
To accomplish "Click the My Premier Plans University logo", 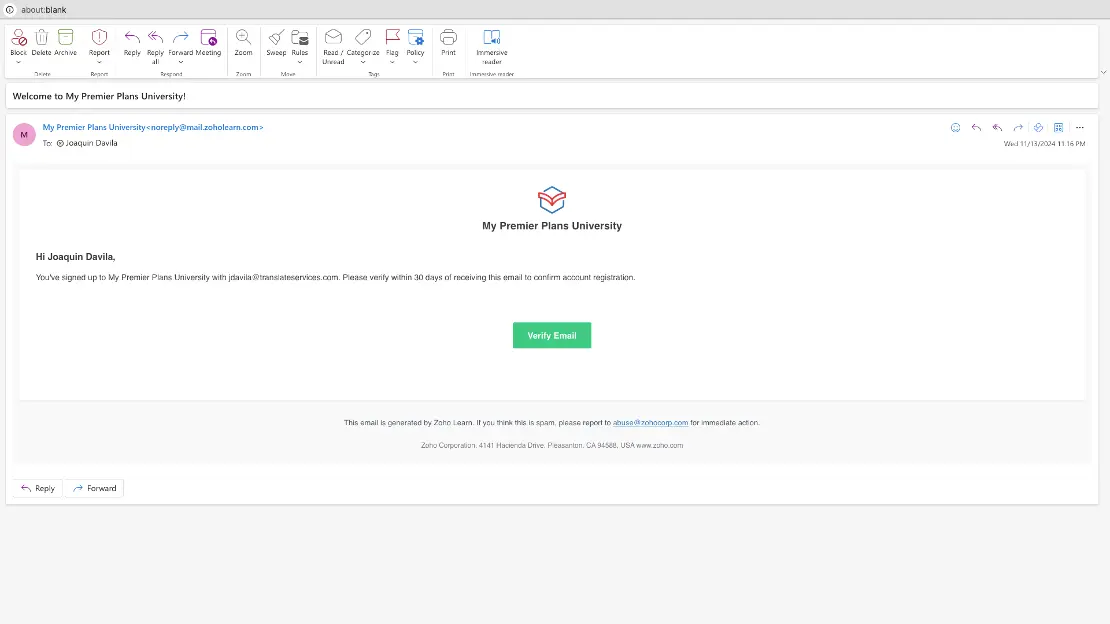I will click(x=551, y=200).
